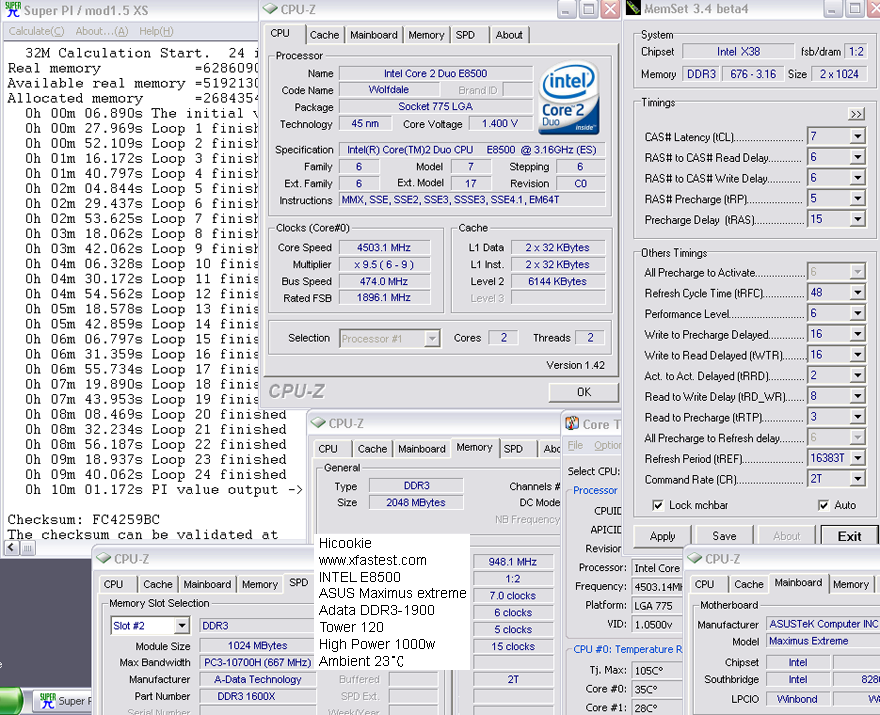Screen dimensions: 880x715
Task: Click Super PI horizontal scrollbar left arrow
Action: click(11, 548)
